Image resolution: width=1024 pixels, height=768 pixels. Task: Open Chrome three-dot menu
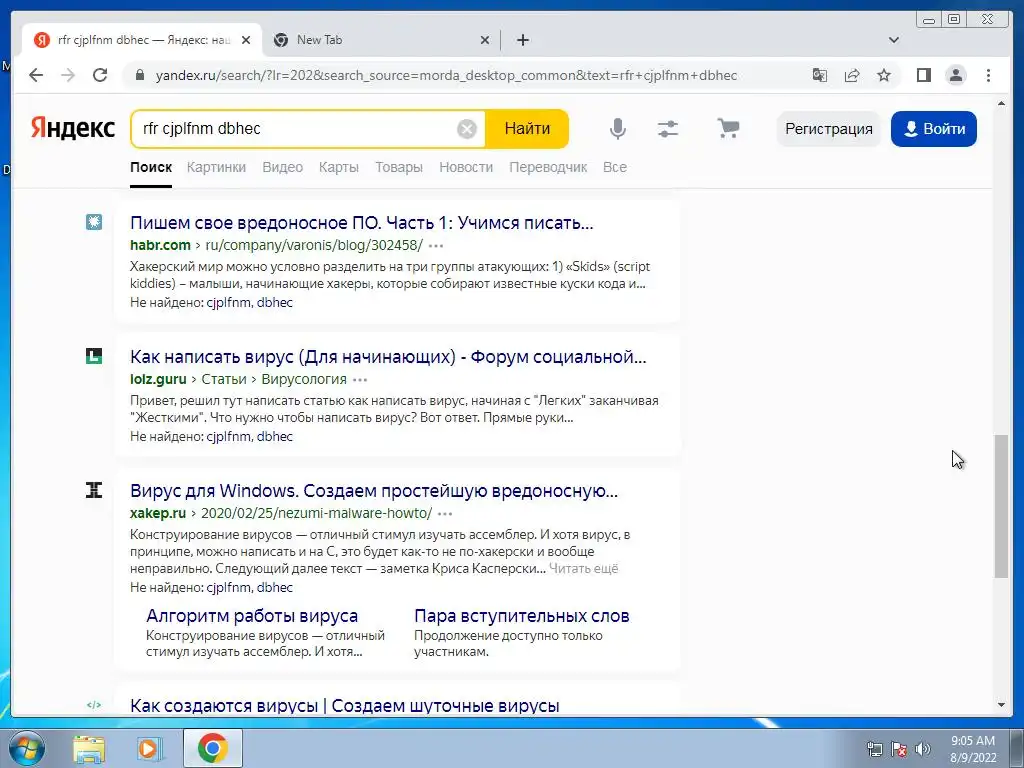[x=988, y=75]
